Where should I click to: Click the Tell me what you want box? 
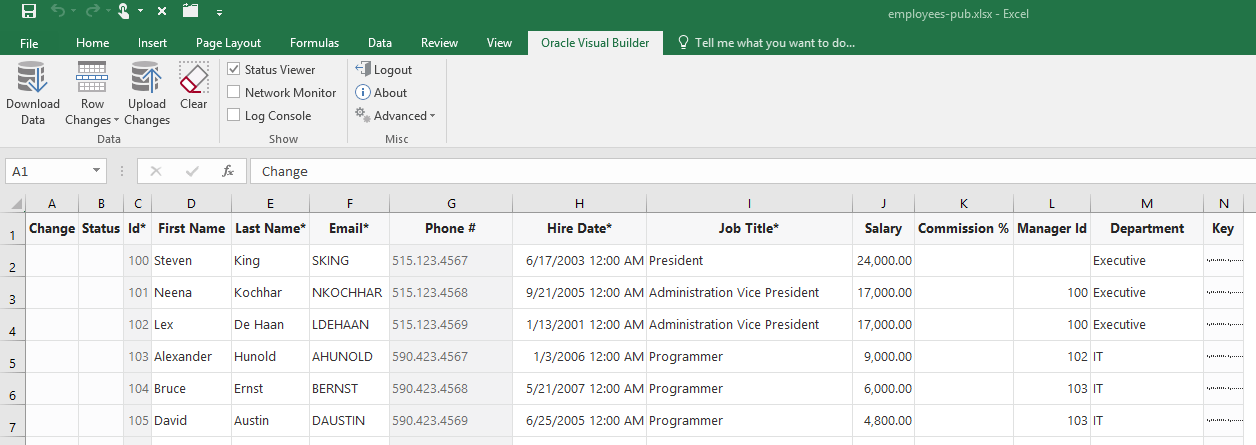774,43
